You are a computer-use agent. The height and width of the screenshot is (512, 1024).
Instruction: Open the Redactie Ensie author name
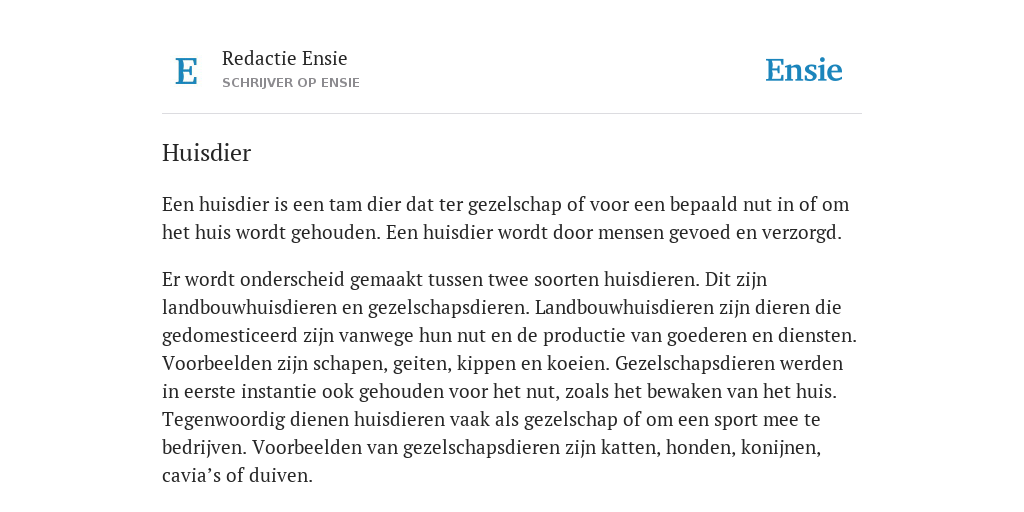click(285, 58)
